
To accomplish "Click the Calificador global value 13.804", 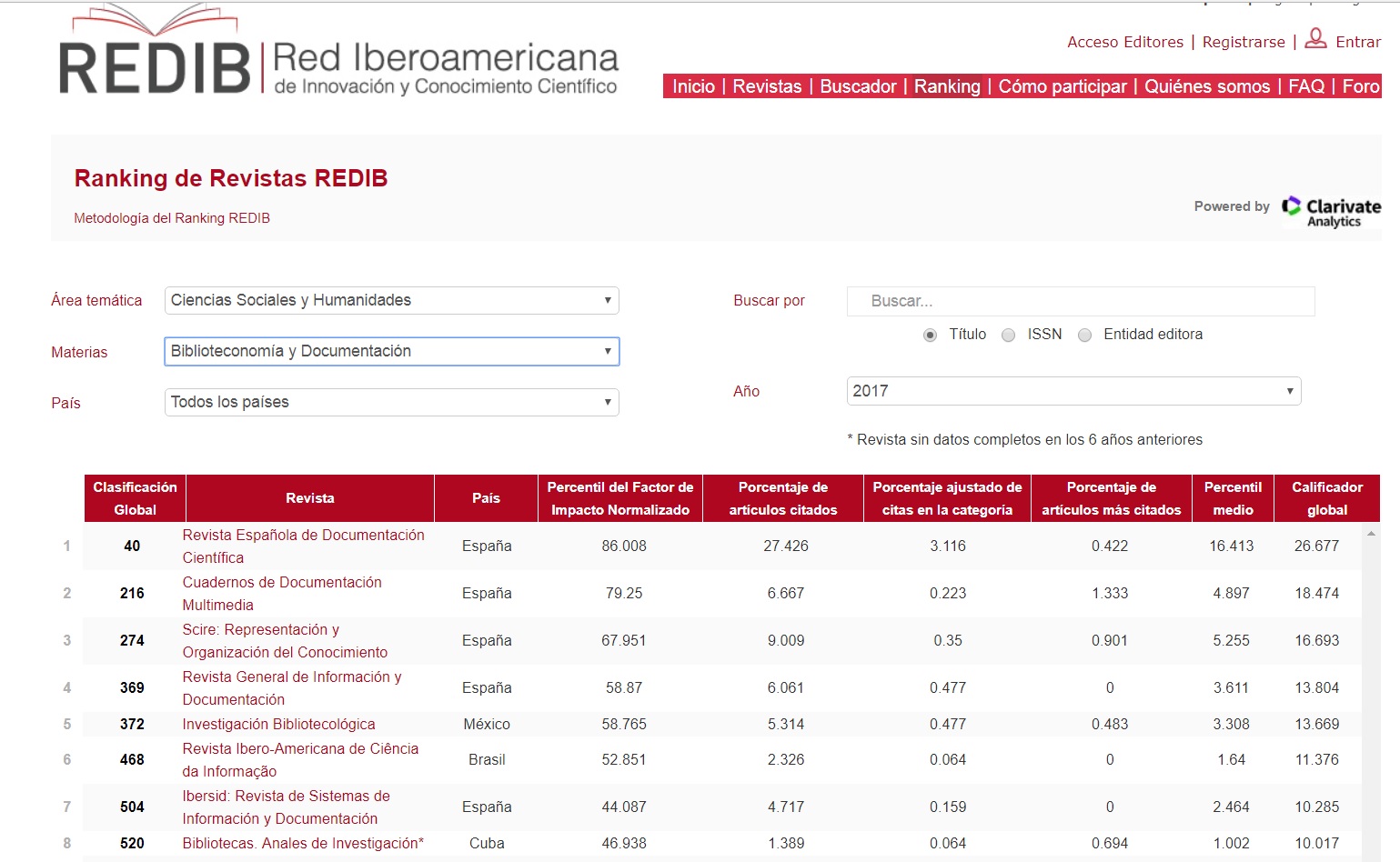I will click(1316, 688).
